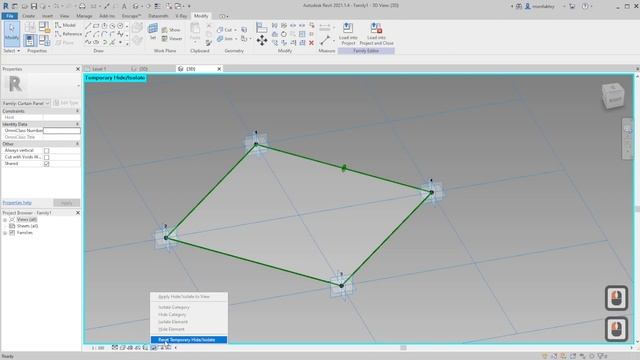Image resolution: width=640 pixels, height=360 pixels.
Task: Click the Modify selection tool button
Action: [x=12, y=34]
